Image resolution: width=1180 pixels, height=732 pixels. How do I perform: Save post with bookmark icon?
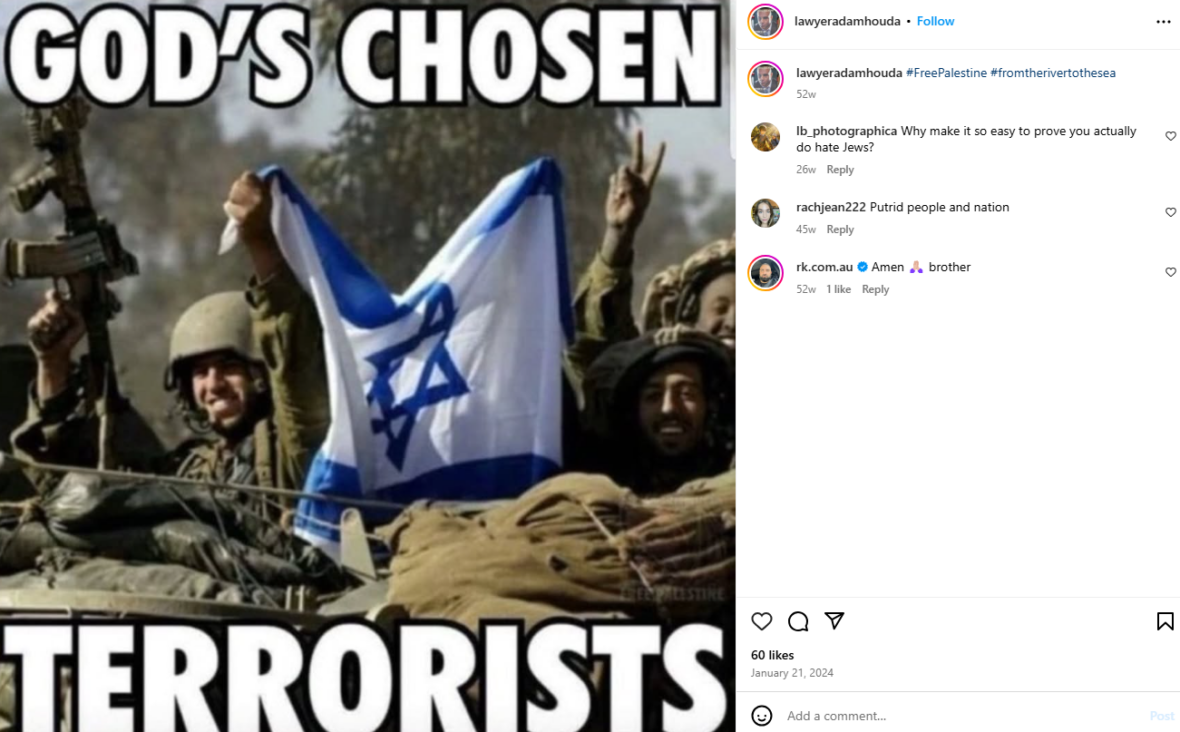[x=1165, y=621]
